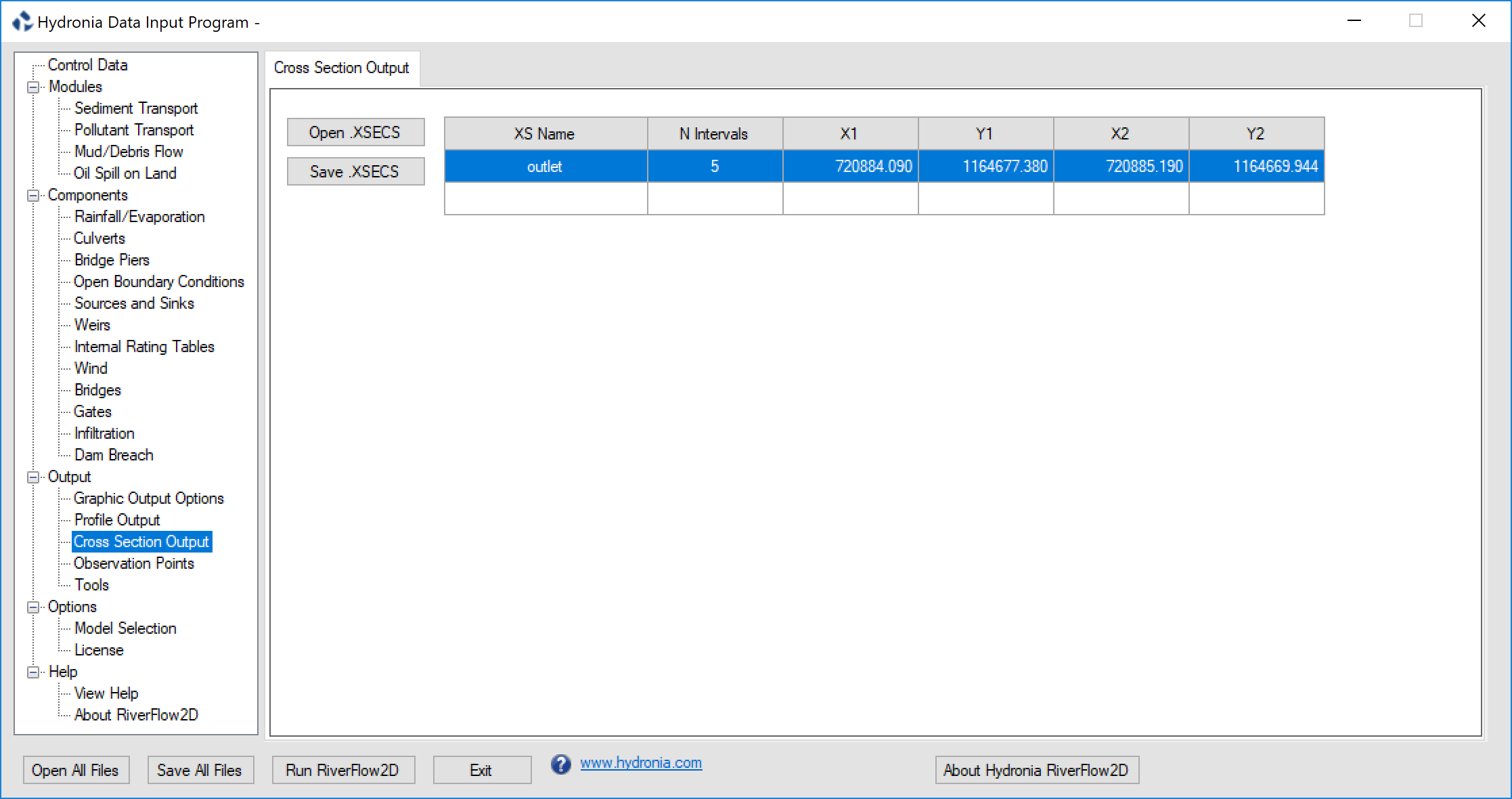Select About RiverFlow2D tree item

click(x=136, y=715)
